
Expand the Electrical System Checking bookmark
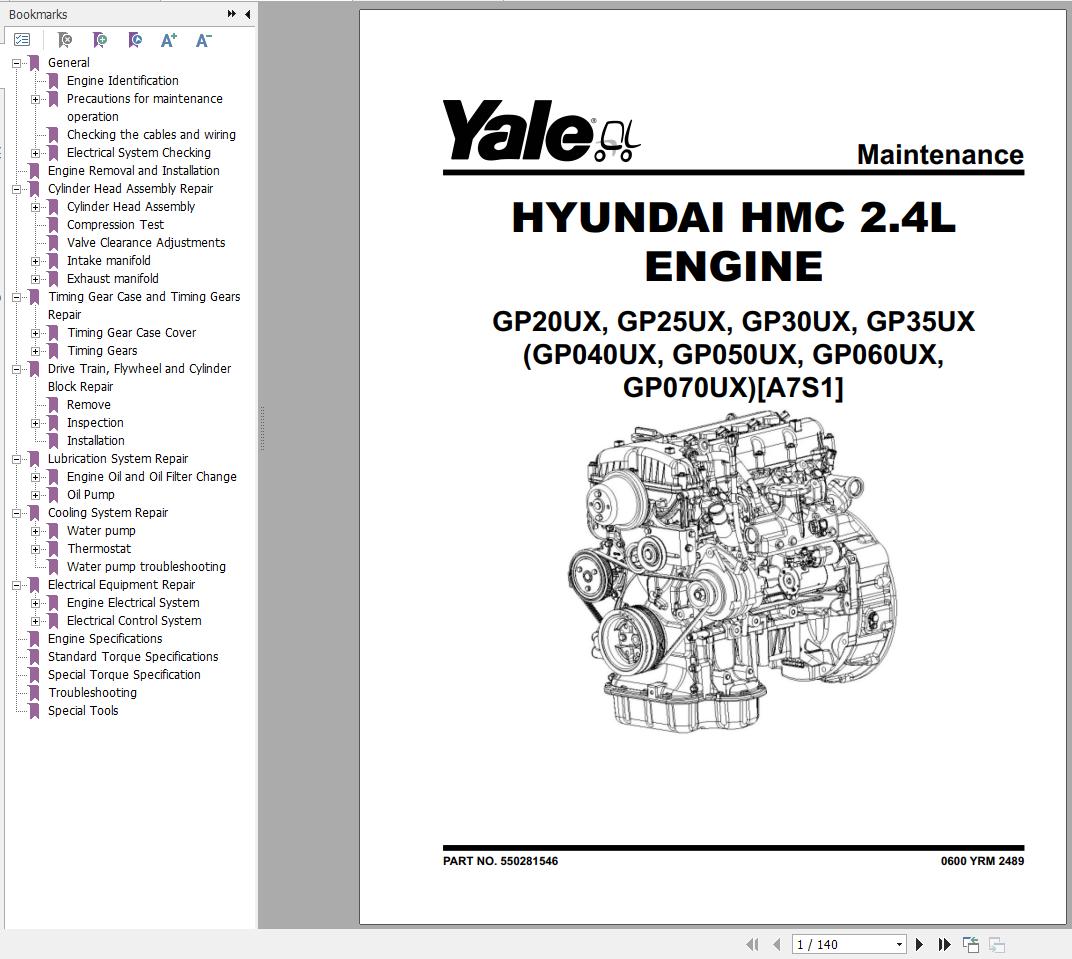(x=36, y=153)
